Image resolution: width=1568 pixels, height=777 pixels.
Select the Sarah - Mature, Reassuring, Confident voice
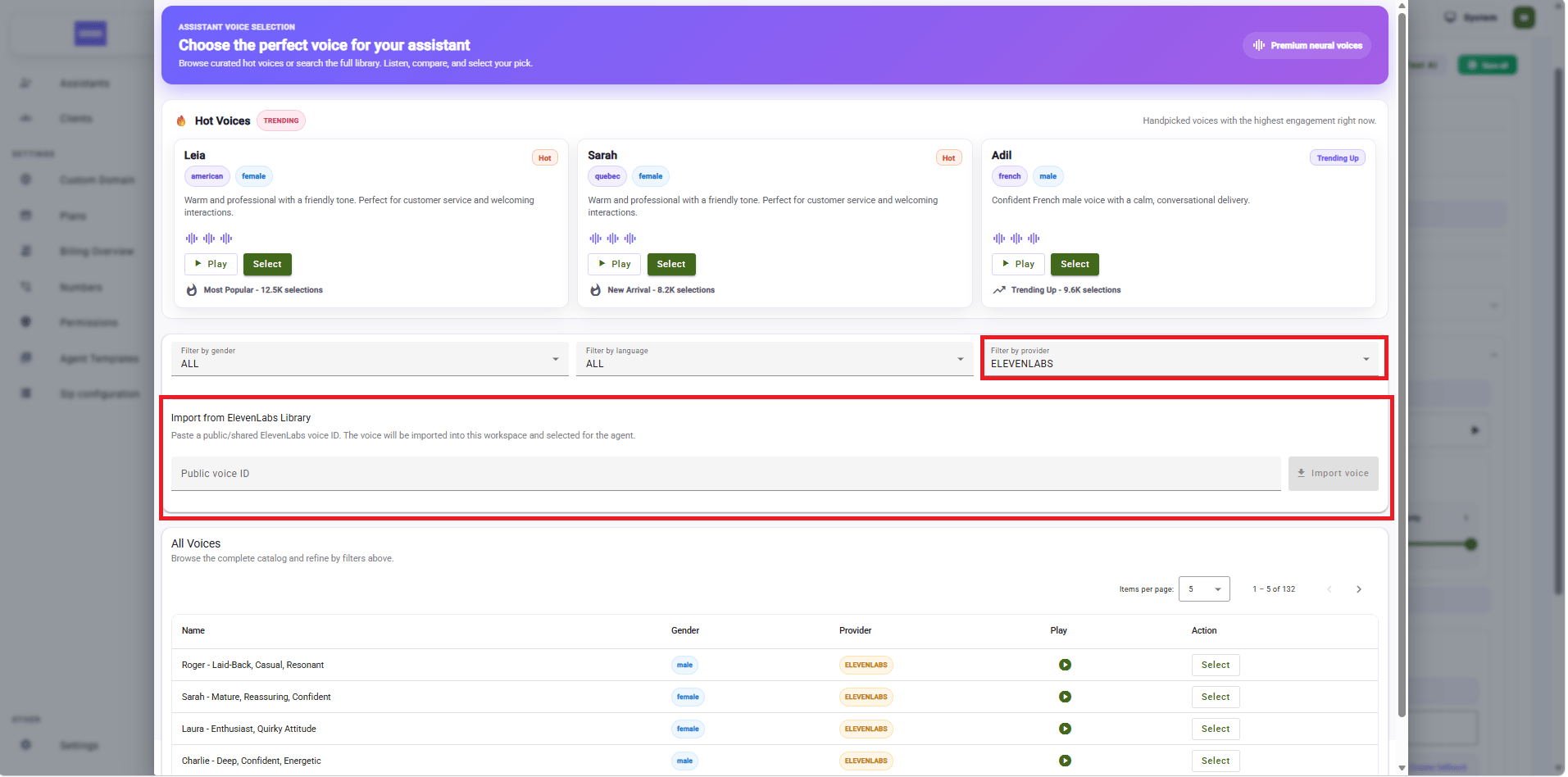(x=1216, y=697)
